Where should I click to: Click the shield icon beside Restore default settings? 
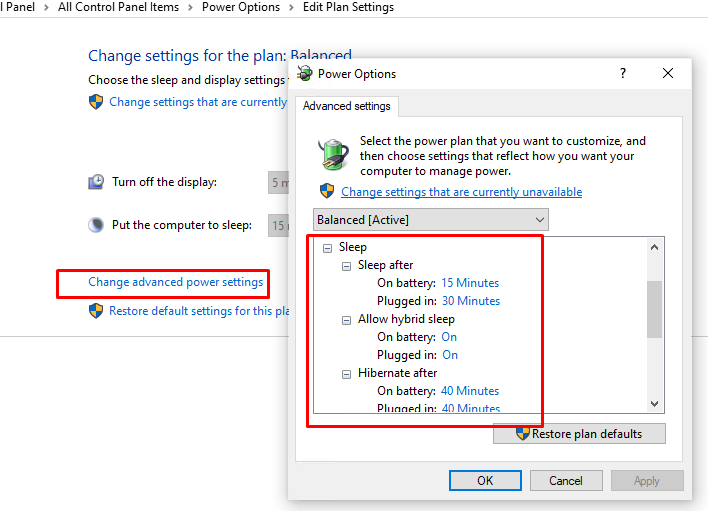[x=96, y=311]
